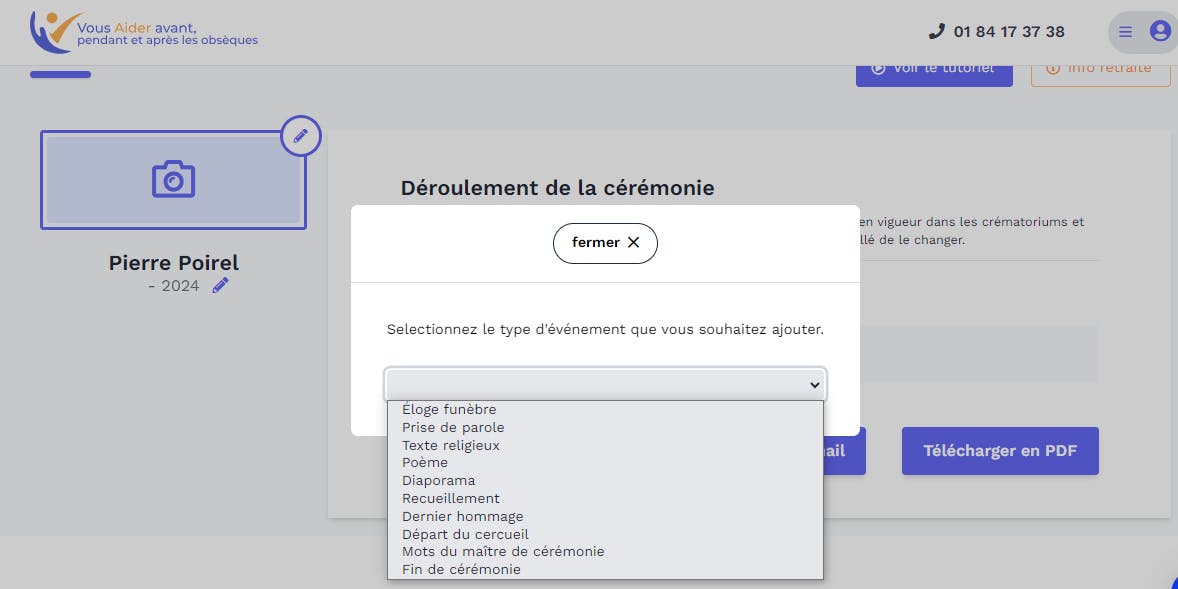Pick Poème from the dropdown list
Viewport: 1178px width, 589px height.
pos(606,463)
